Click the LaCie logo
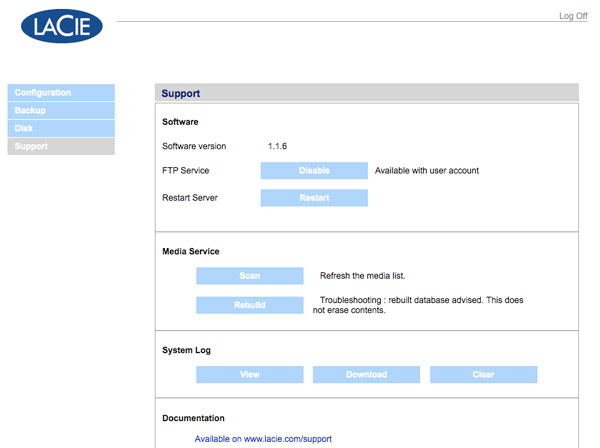 [62, 26]
